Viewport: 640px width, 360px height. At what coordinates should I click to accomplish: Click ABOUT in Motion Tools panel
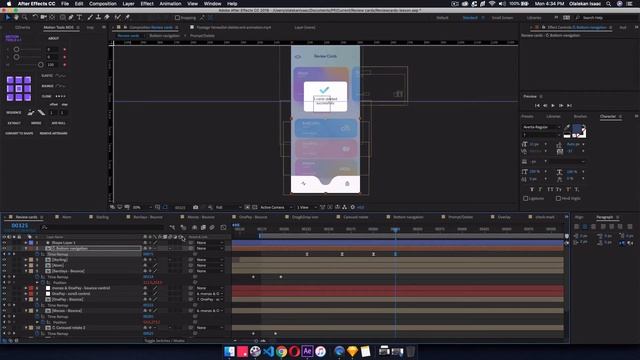click(x=53, y=38)
